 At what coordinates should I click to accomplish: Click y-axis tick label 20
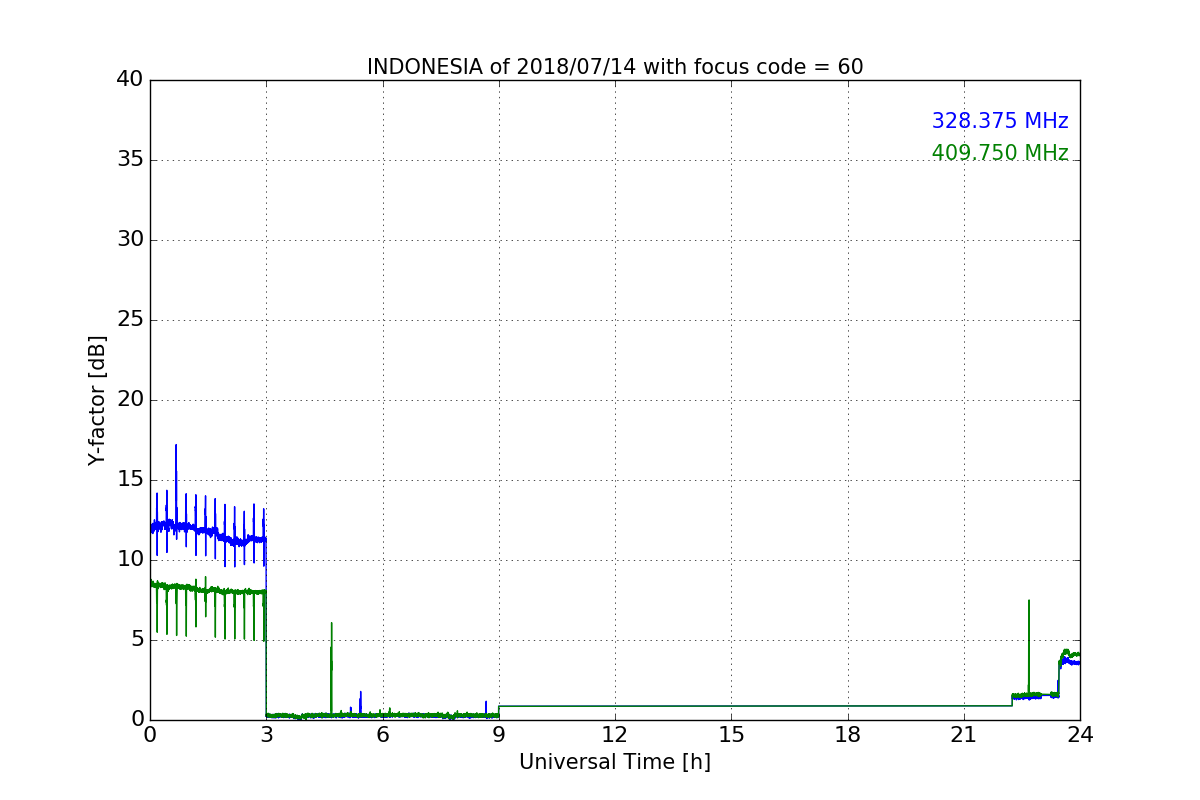point(129,400)
